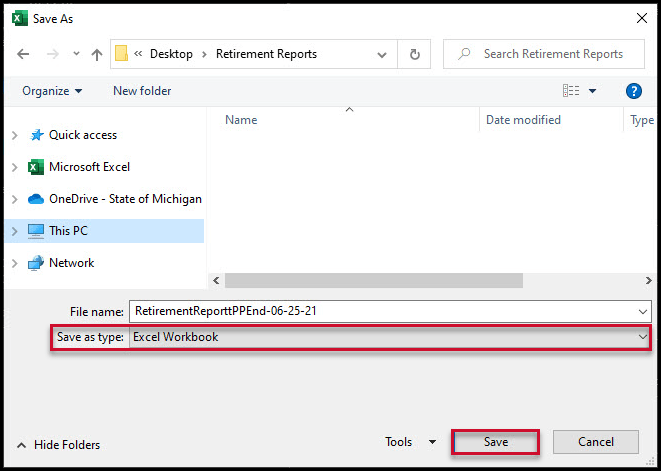Refresh the Retirement Reports folder view

414,54
